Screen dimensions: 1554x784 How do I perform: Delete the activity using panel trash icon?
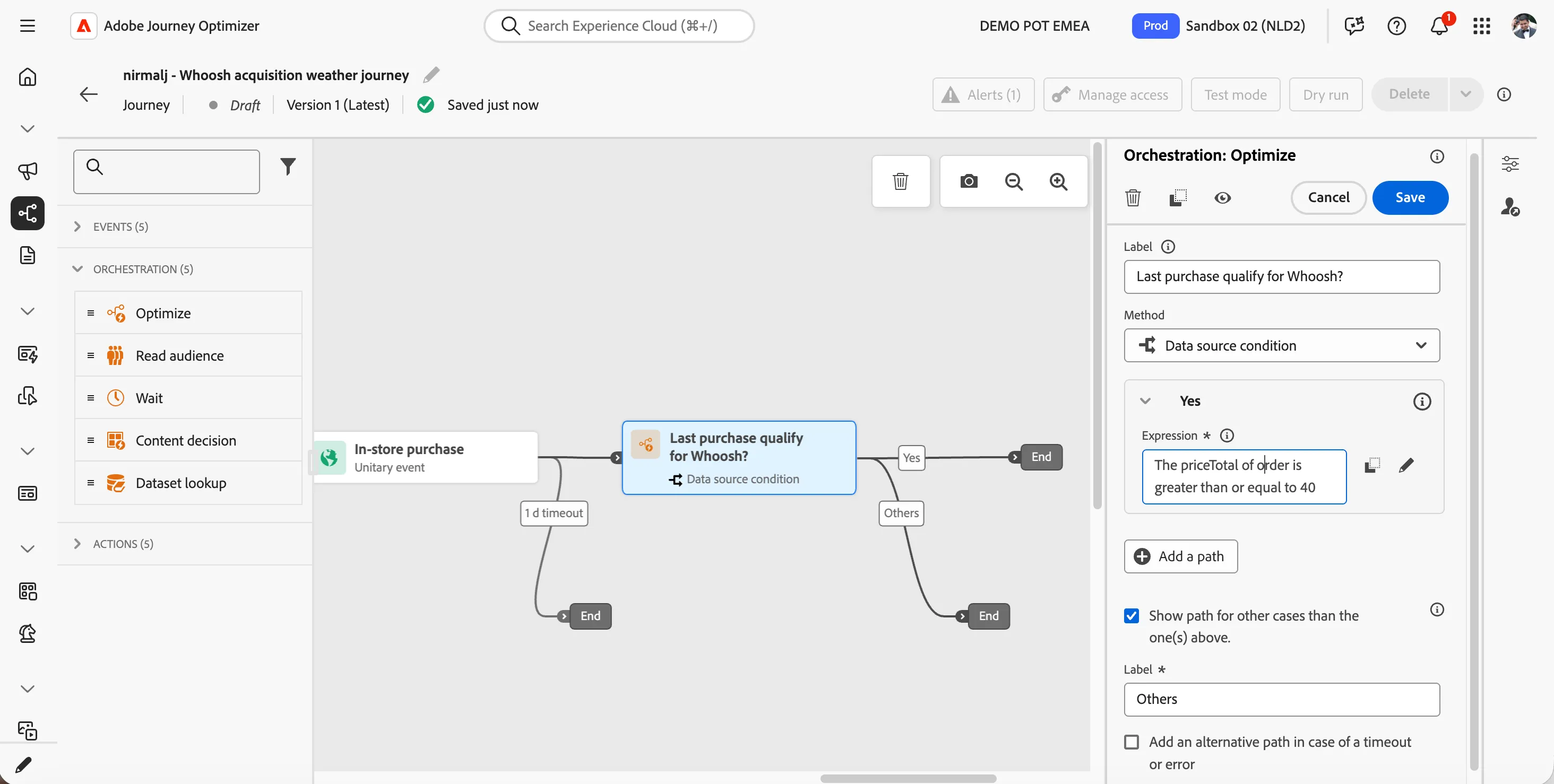click(1132, 198)
